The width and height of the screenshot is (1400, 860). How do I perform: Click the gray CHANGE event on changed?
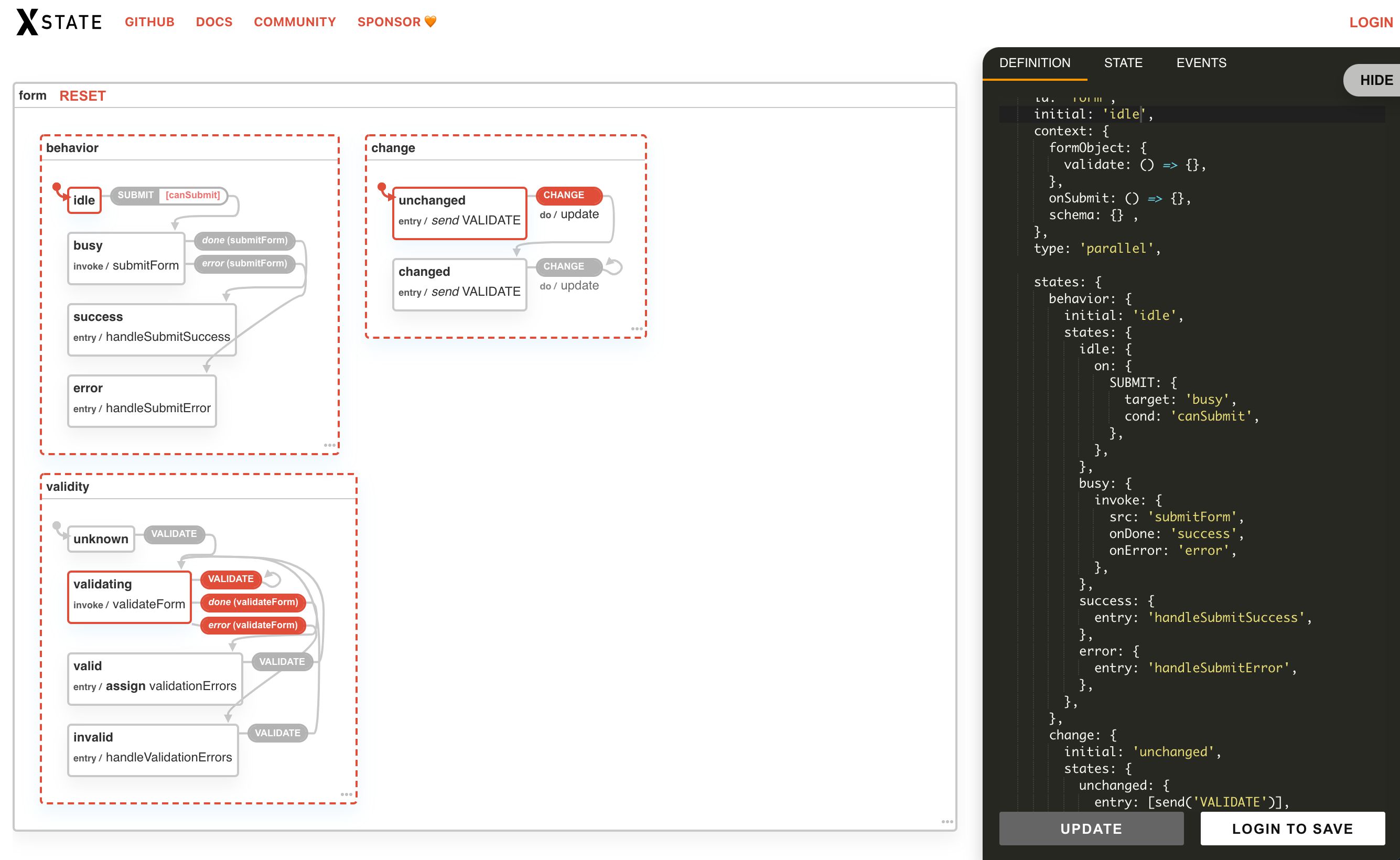tap(568, 266)
